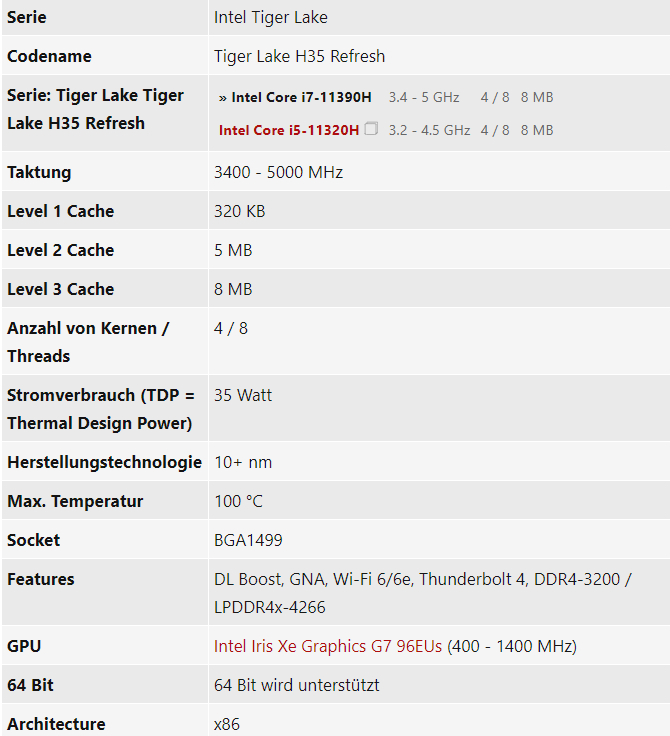This screenshot has height=736, width=670.
Task: Click the 320 KB Level 1 Cache value
Action: coord(239,211)
